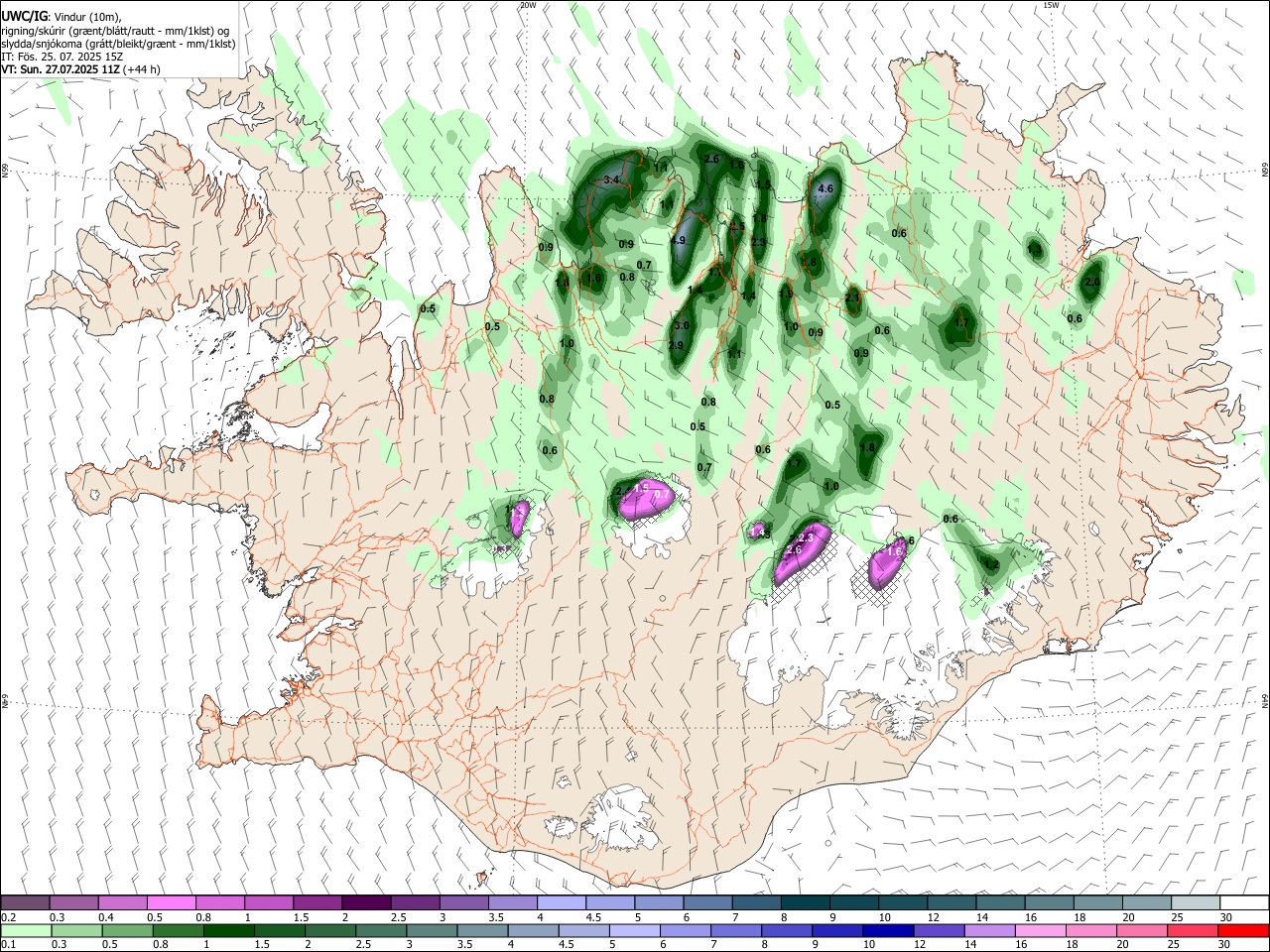Image resolution: width=1270 pixels, height=952 pixels.
Task: Click the light blue 5–6 swatch, lower legend
Action: (634, 930)
